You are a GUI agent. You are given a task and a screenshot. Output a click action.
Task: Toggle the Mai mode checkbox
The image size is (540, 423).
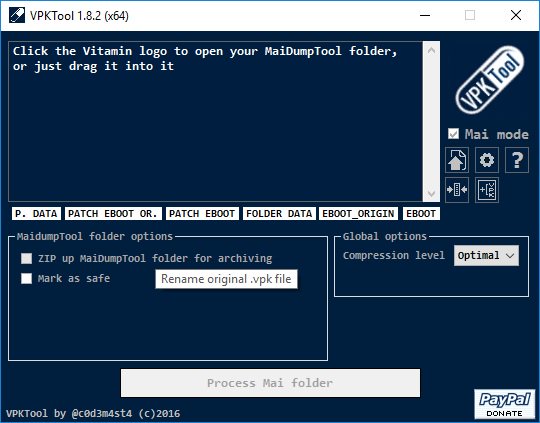click(453, 134)
